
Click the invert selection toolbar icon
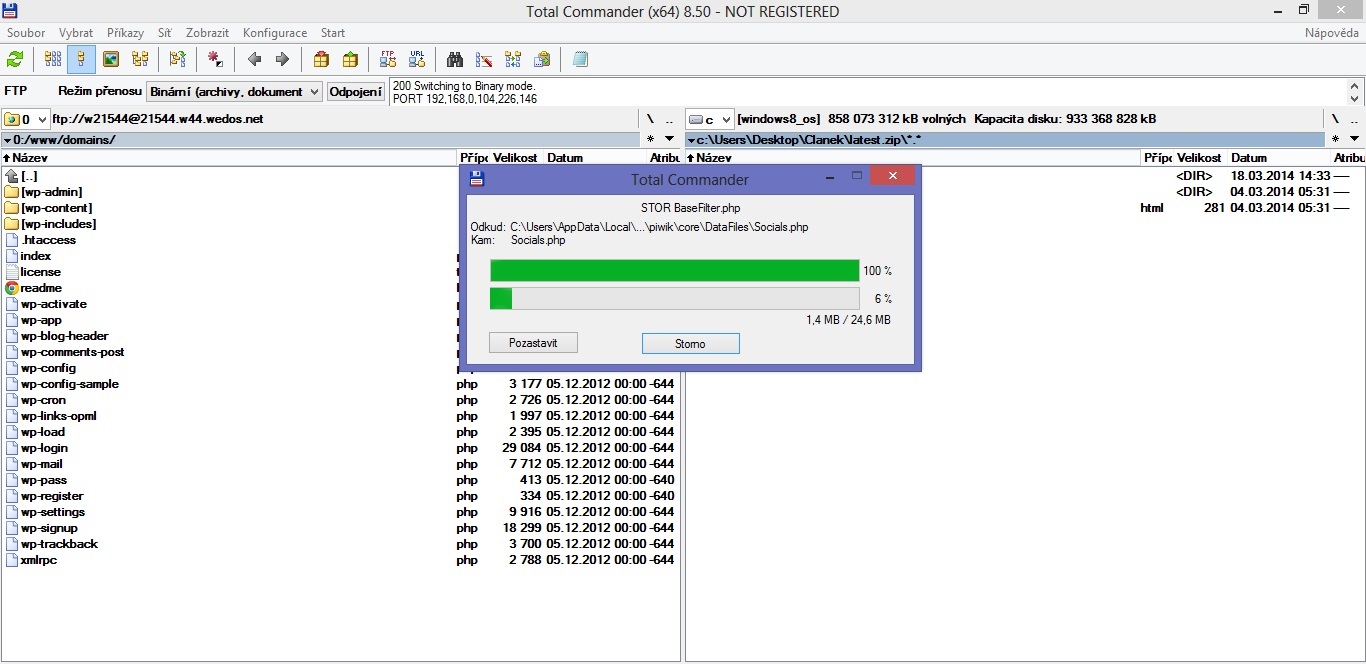click(x=177, y=59)
